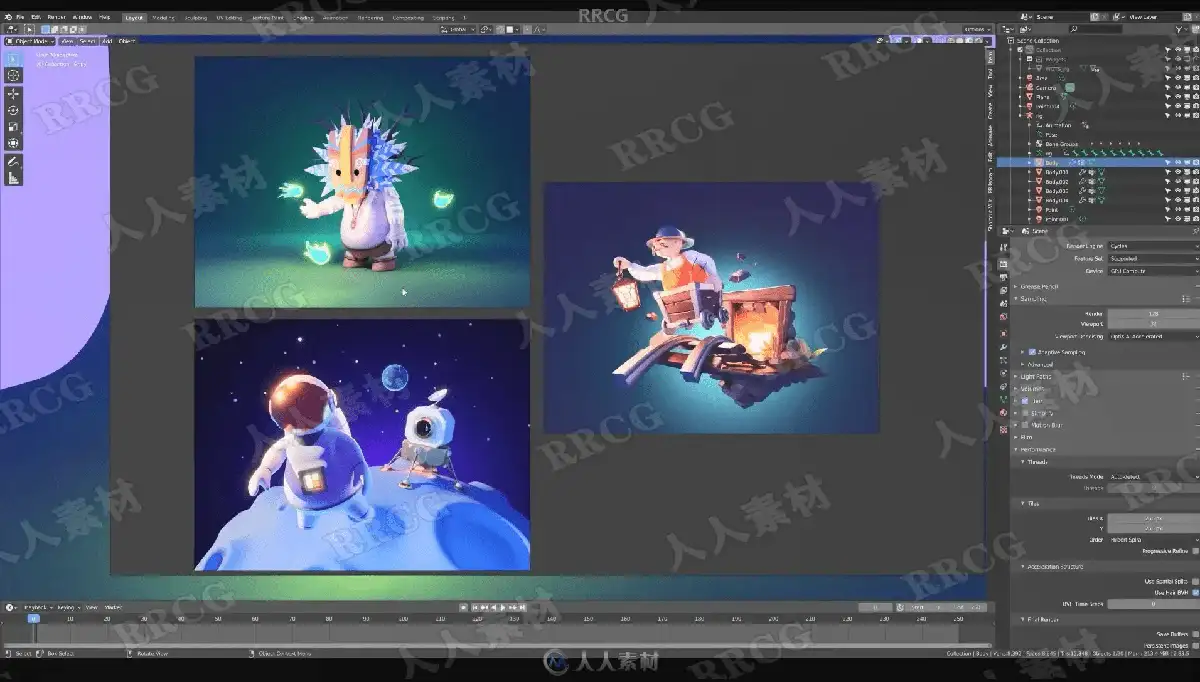Select the Annotate tool
The image size is (1200, 682).
tap(13, 161)
